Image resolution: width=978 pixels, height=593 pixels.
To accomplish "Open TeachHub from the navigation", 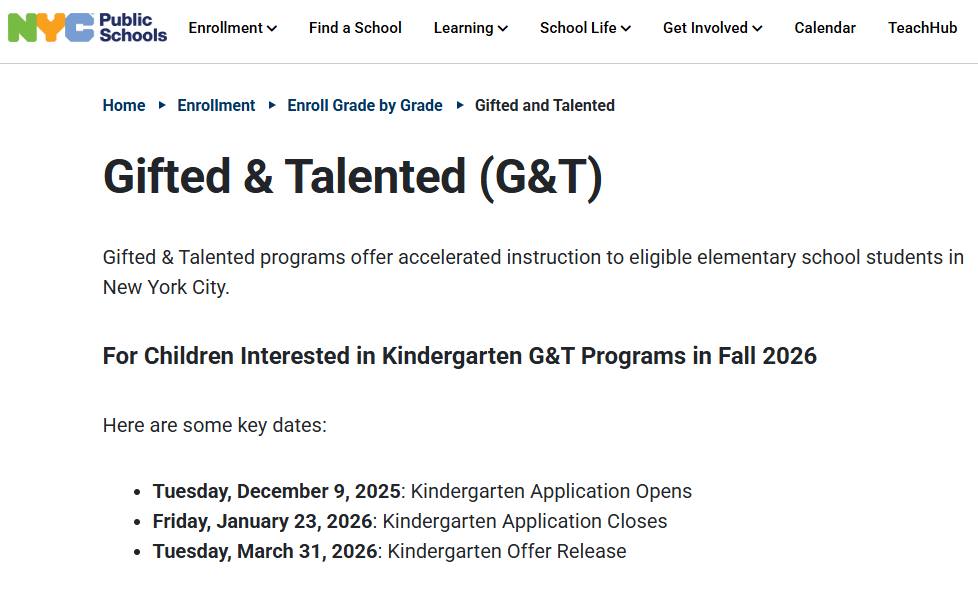I will click(922, 28).
